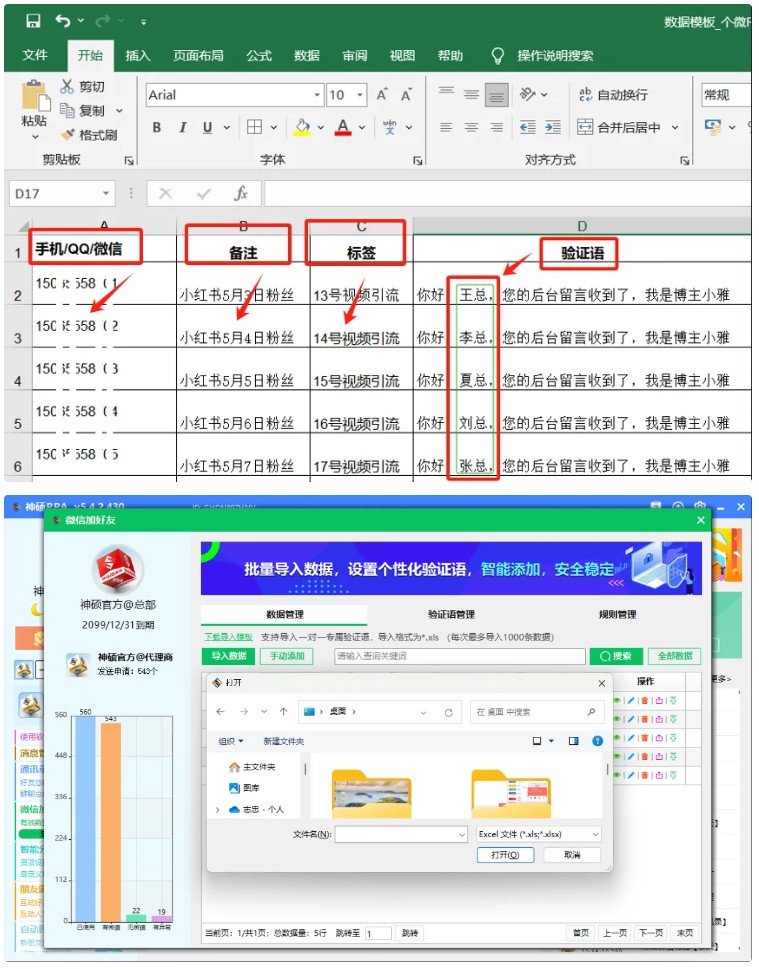Center text horizontally in cell
This screenshot has height=969, width=759.
[472, 127]
